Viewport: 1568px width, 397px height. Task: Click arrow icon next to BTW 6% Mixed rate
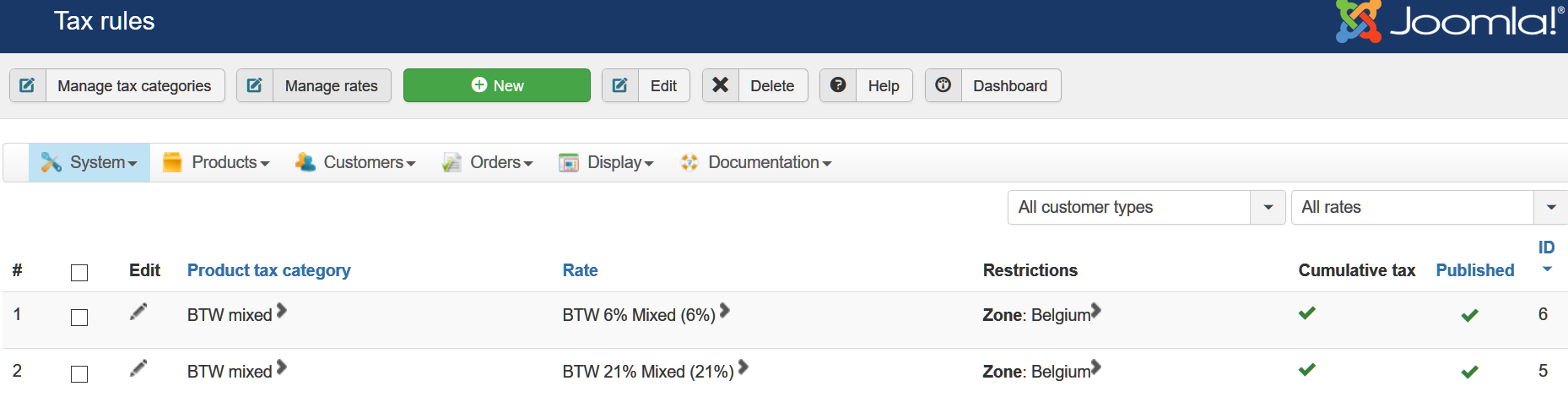[725, 312]
